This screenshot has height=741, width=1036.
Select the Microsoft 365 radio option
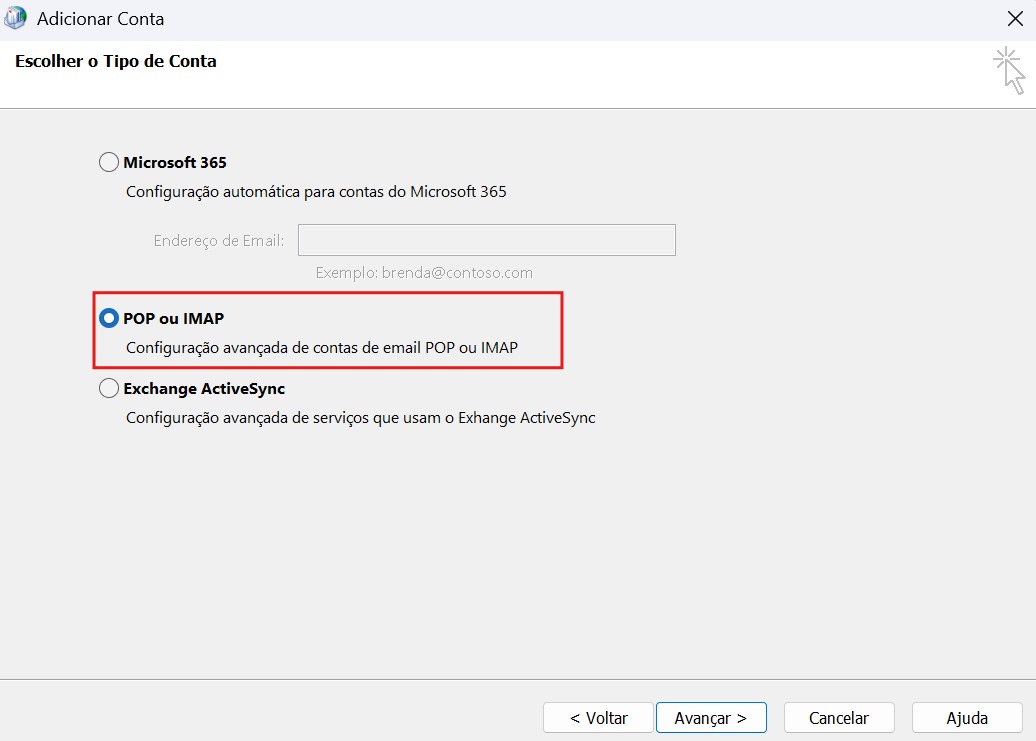coord(109,162)
